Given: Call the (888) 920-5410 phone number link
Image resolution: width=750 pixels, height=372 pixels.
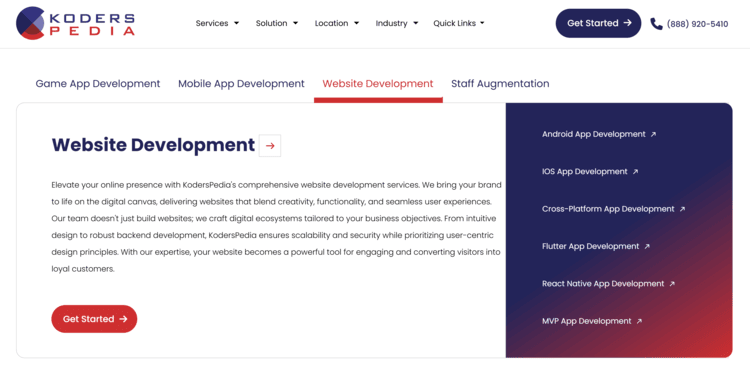Looking at the screenshot, I should pyautogui.click(x=697, y=24).
